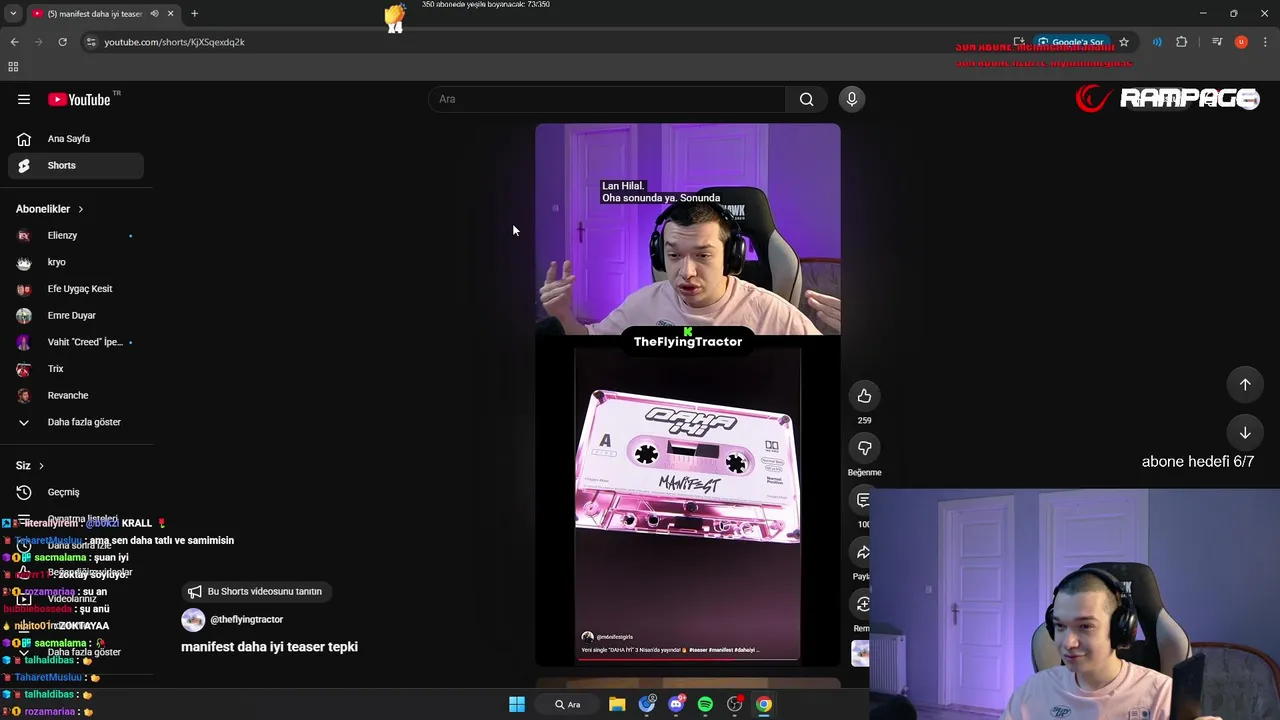Viewport: 1280px width, 720px height.
Task: Open Chrome apps grid shortcut
Action: coord(13,67)
